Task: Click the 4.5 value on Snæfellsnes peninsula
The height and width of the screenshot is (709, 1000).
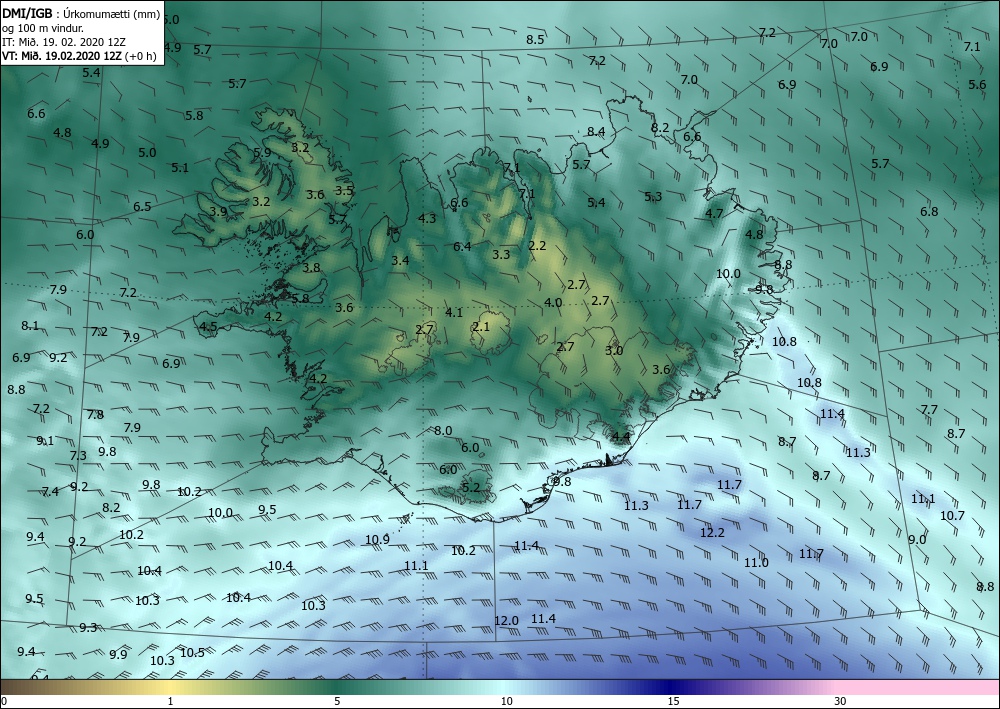Action: coord(209,327)
